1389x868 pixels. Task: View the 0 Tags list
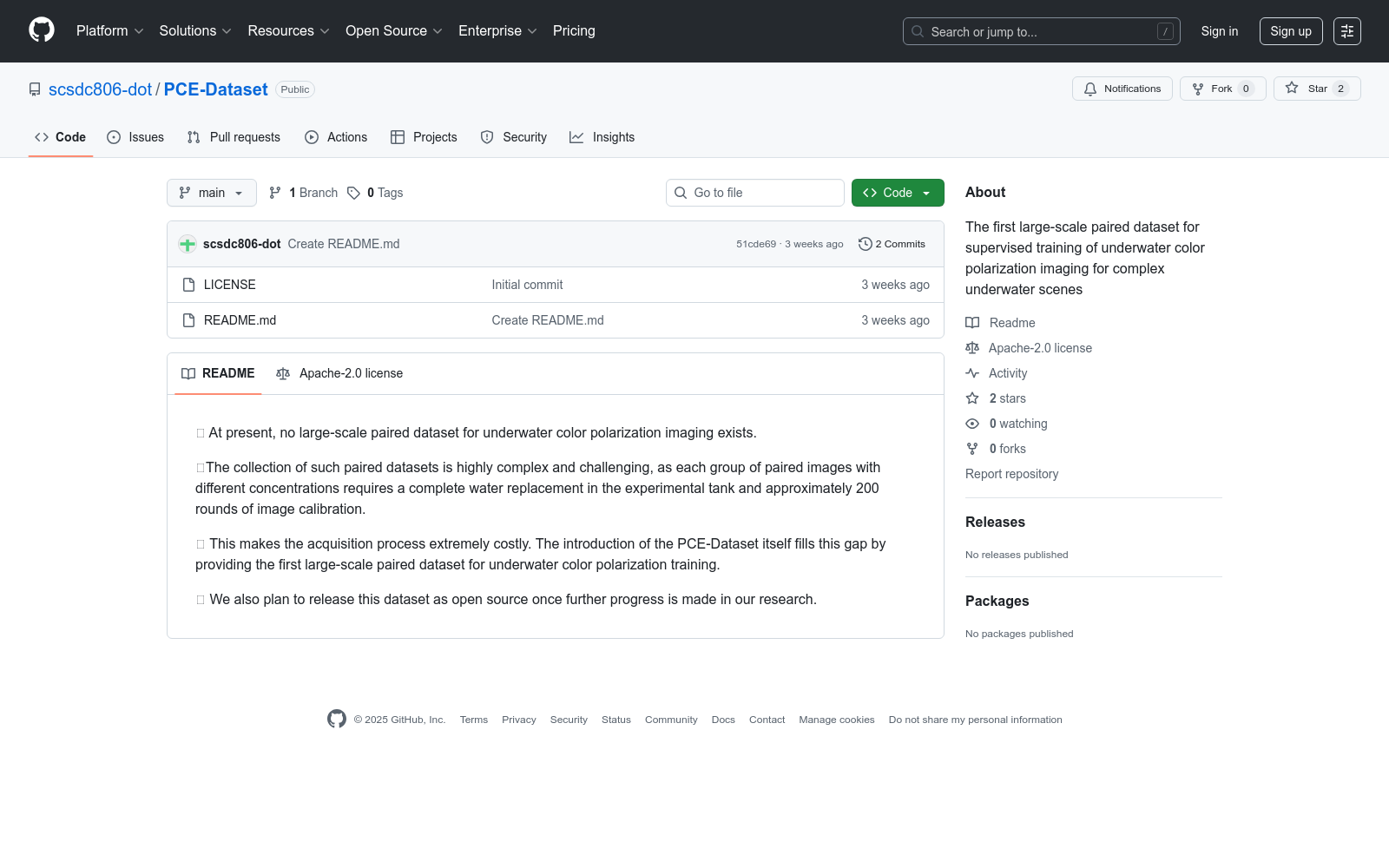tap(375, 193)
